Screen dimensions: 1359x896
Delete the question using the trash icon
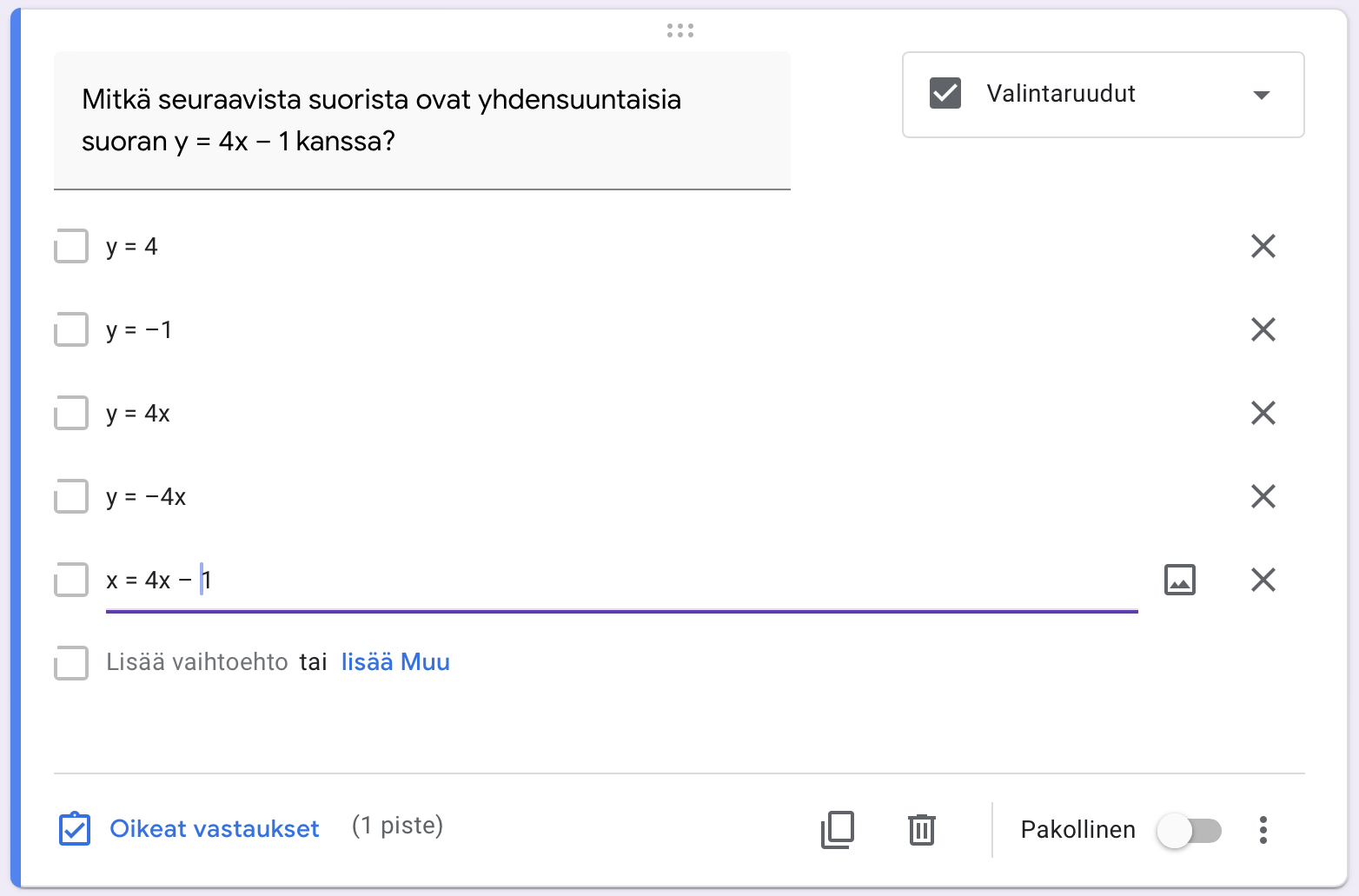click(921, 829)
